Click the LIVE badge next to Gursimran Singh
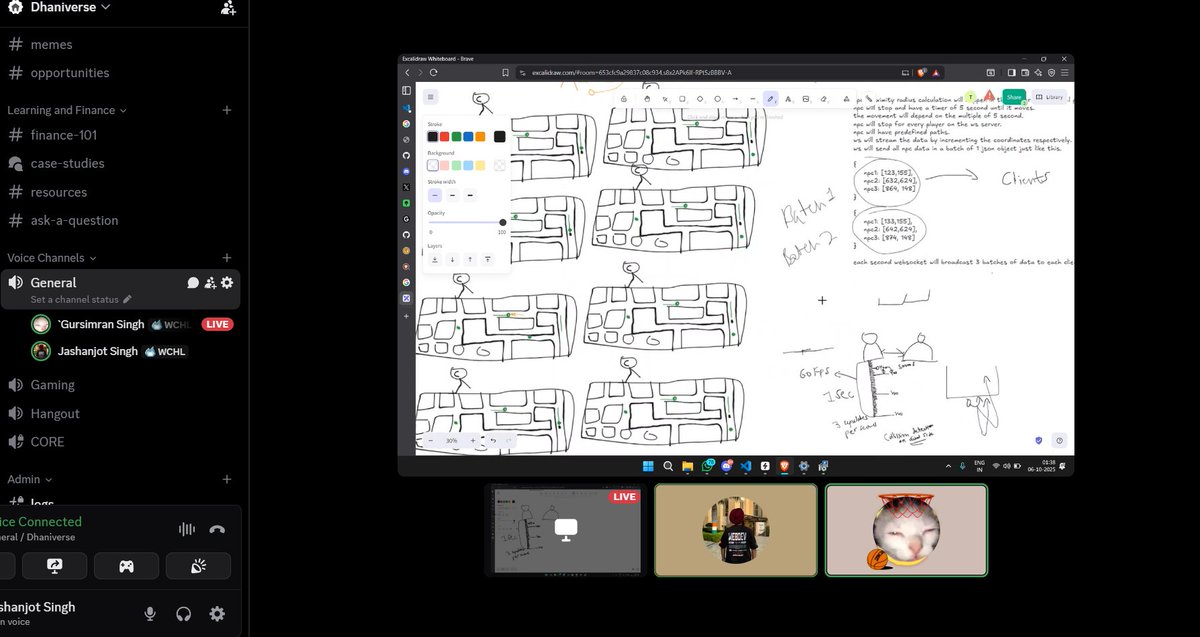Screen dimensions: 1200x637 point(217,324)
